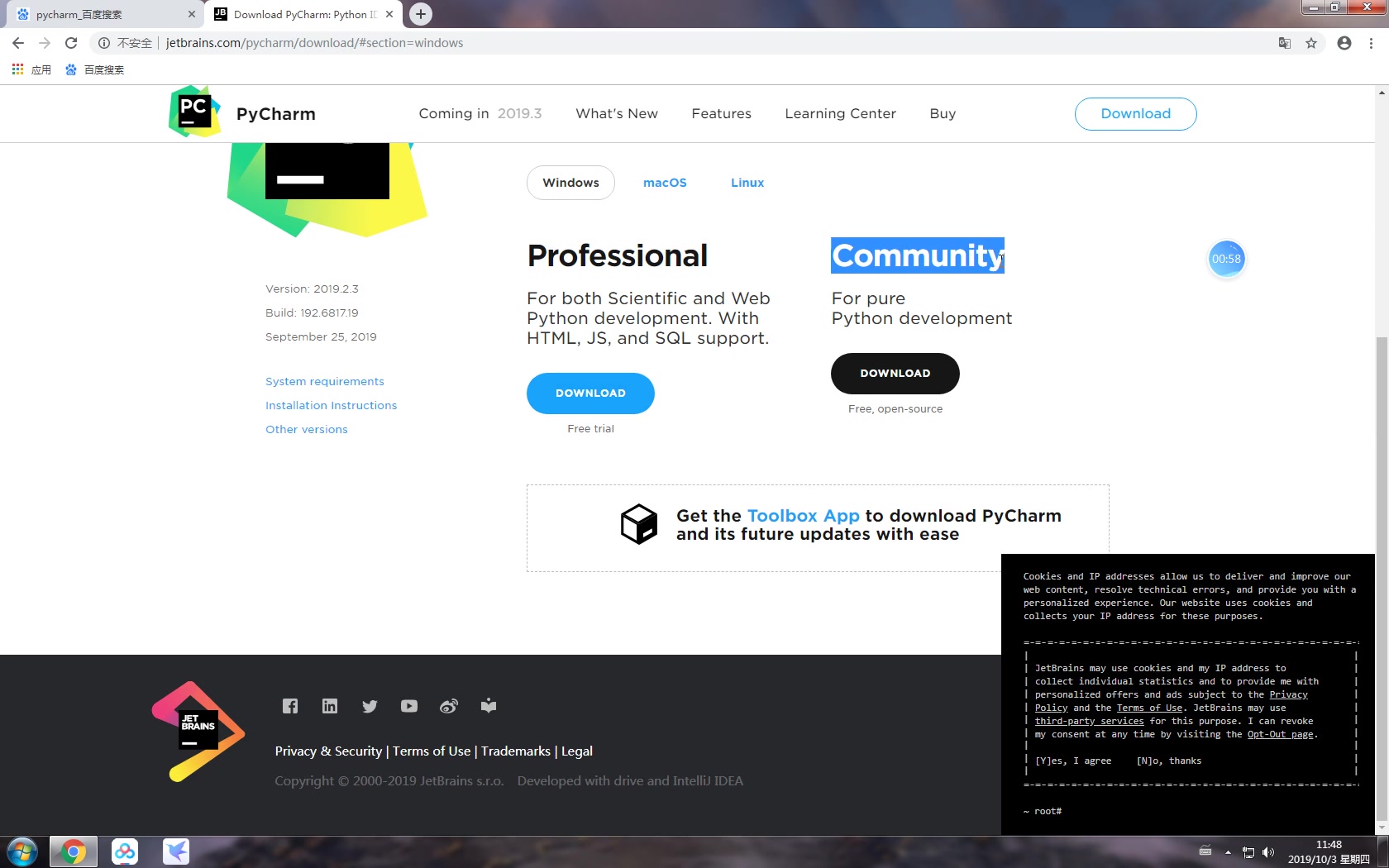
Task: Open Privacy & Security footer link
Action: [328, 751]
